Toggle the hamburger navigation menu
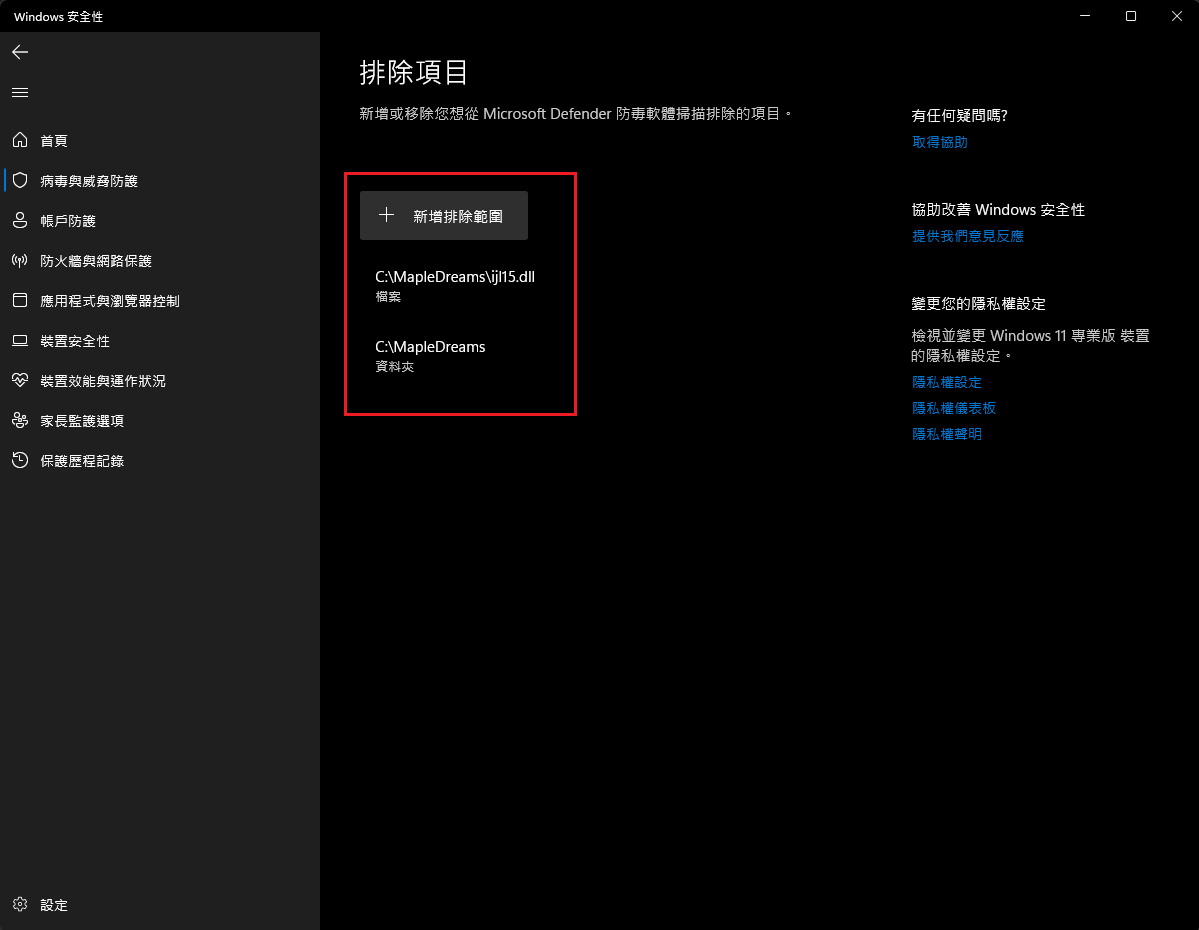This screenshot has width=1199, height=930. 20,92
